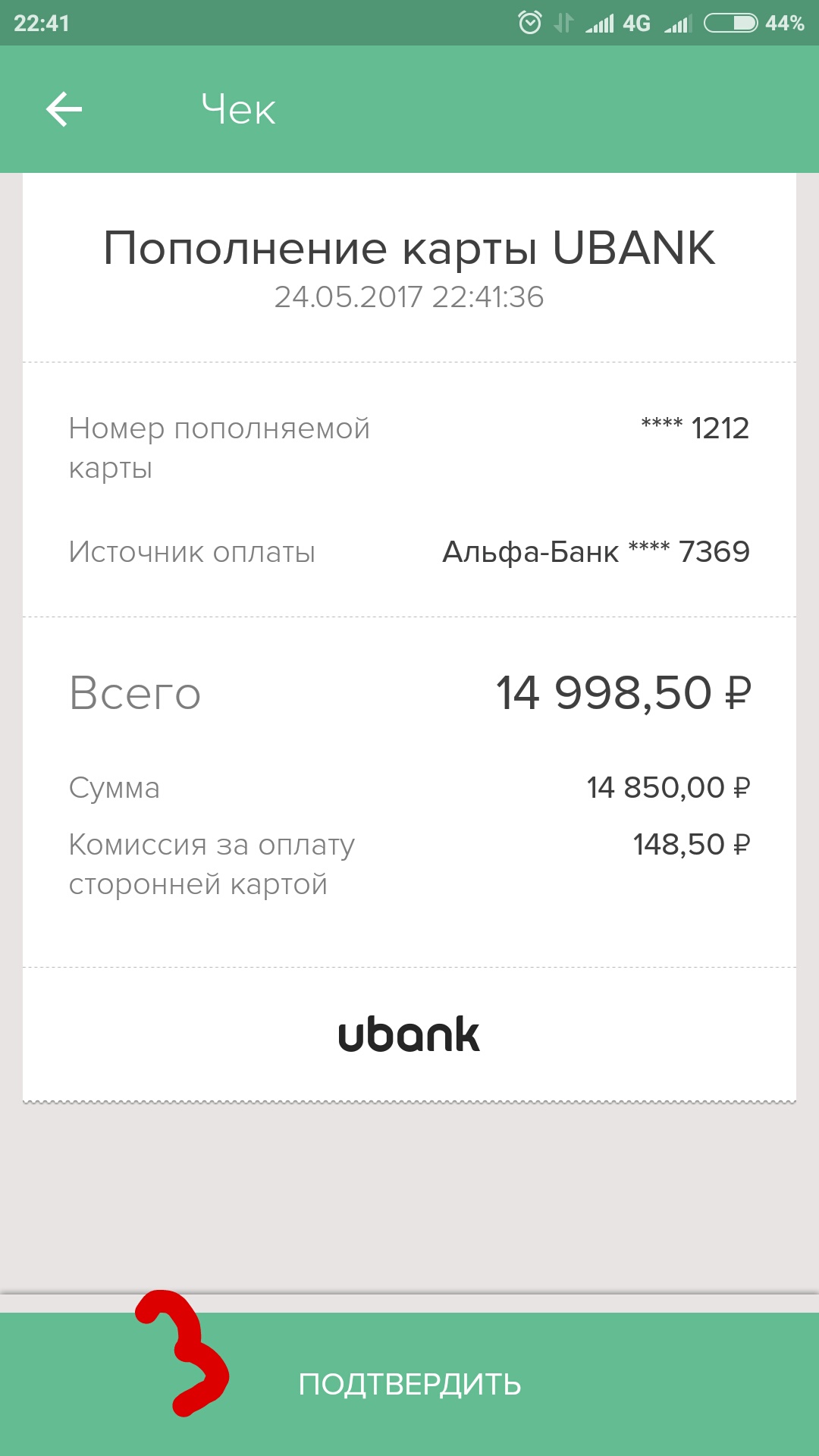Viewport: 819px width, 1456px height.
Task: Tap the ubank logo on receipt
Action: (409, 1035)
